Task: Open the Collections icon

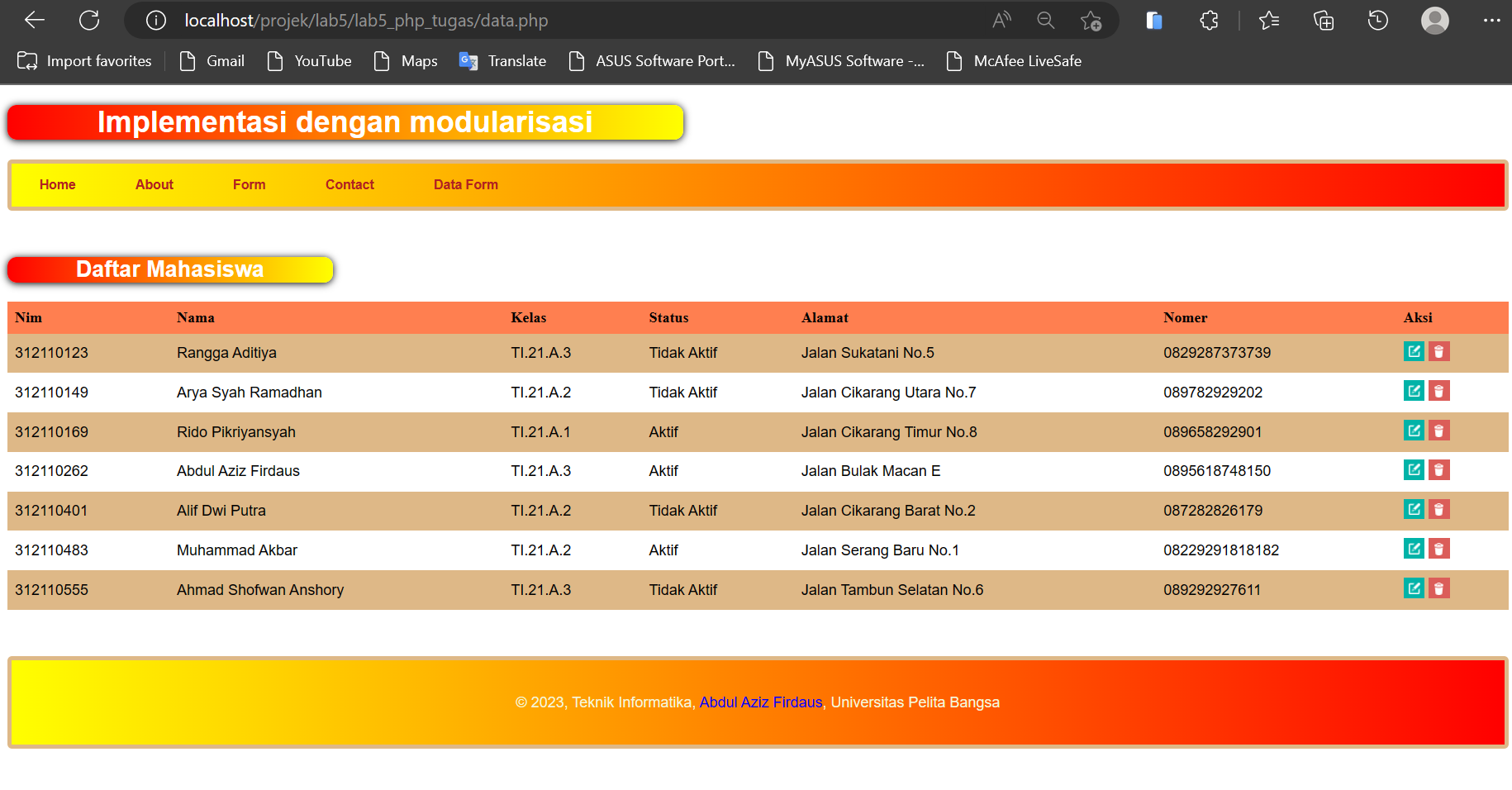Action: pyautogui.click(x=1323, y=20)
